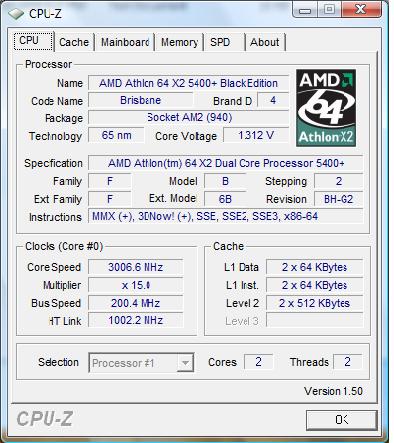Viewport: 394px width, 443px height.
Task: Open the Processor #1 selection dropdown
Action: pyautogui.click(x=141, y=363)
